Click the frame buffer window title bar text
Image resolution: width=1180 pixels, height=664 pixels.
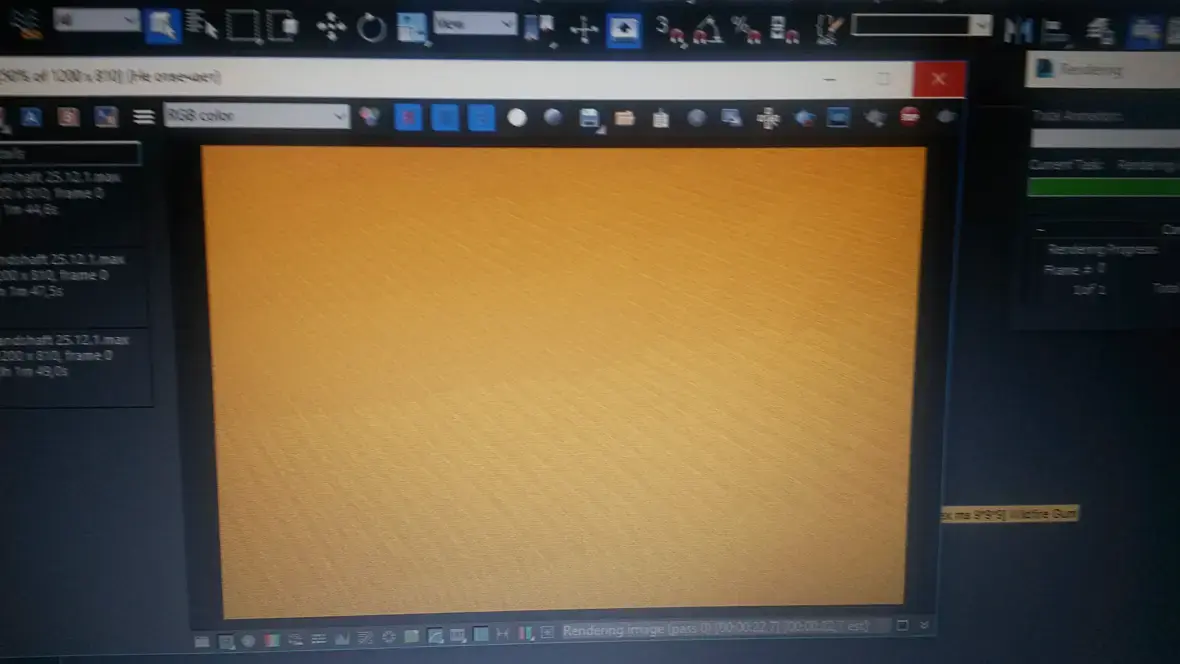pos(111,76)
